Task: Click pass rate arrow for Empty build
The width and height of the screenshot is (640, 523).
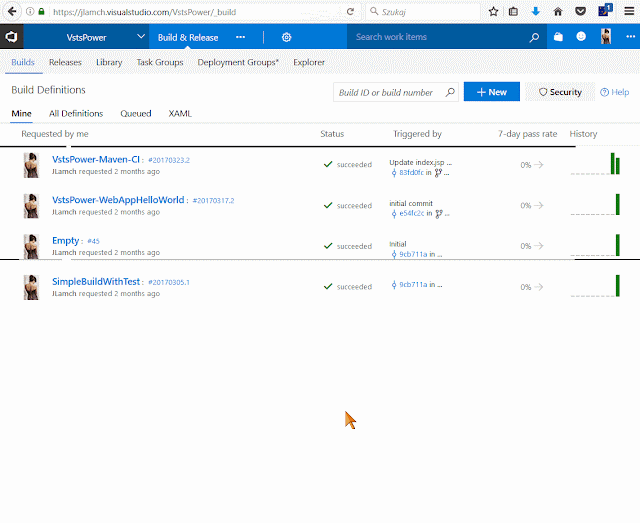Action: tap(539, 246)
